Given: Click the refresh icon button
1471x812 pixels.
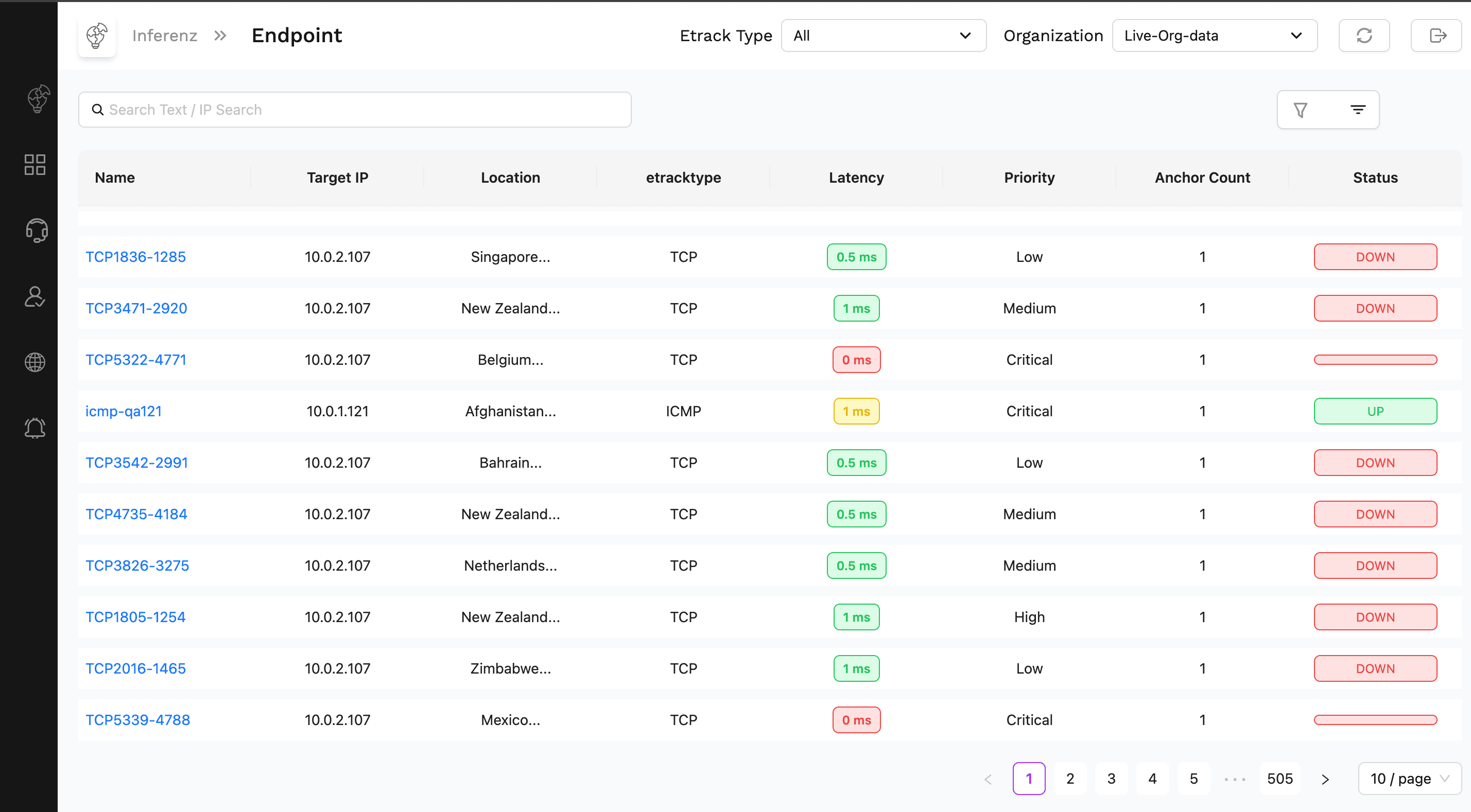Looking at the screenshot, I should [x=1363, y=36].
